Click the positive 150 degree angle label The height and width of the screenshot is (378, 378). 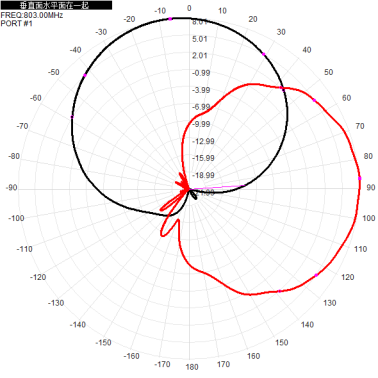click(x=282, y=342)
